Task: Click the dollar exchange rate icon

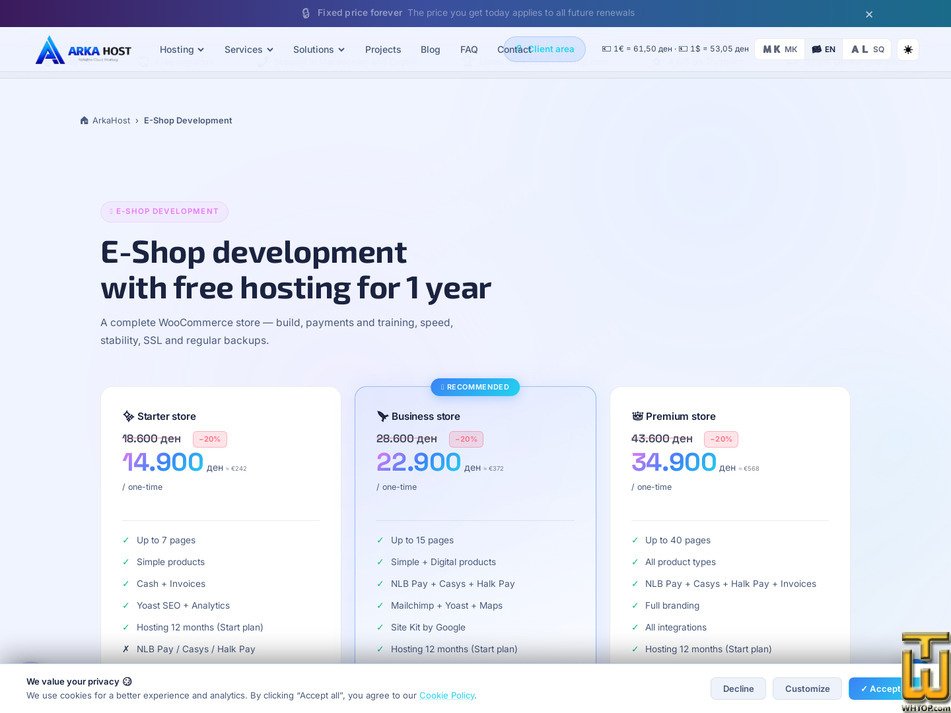Action: (683, 49)
